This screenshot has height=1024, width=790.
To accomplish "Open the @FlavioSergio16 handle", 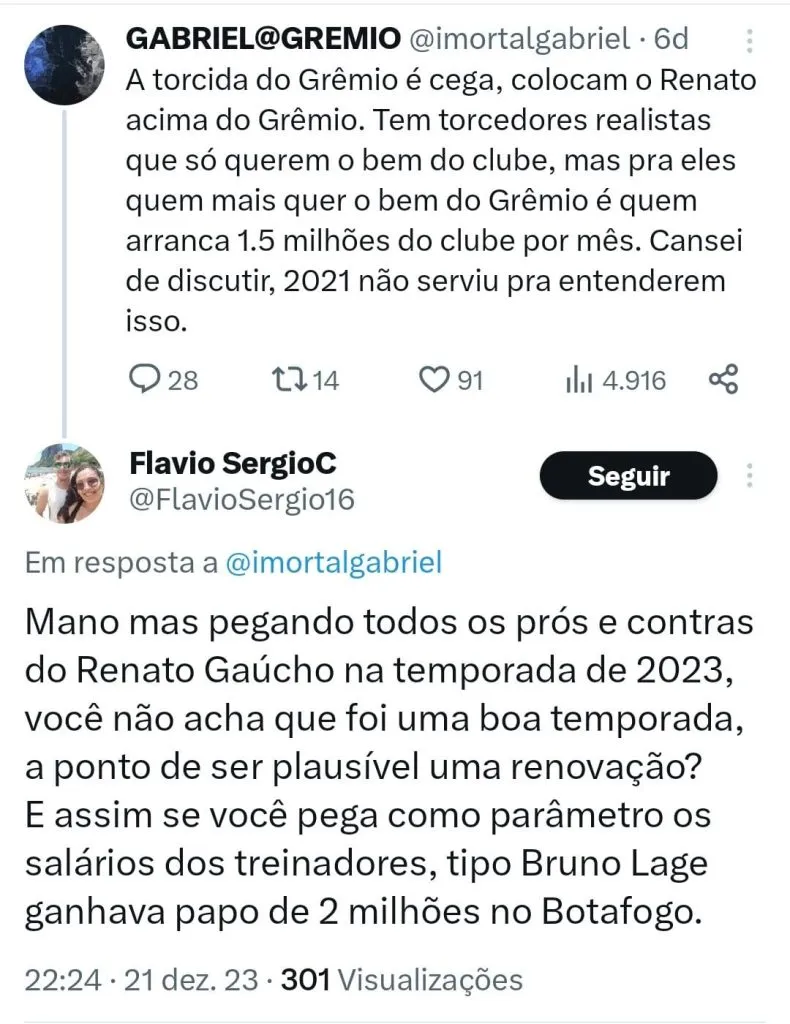I will [x=242, y=499].
